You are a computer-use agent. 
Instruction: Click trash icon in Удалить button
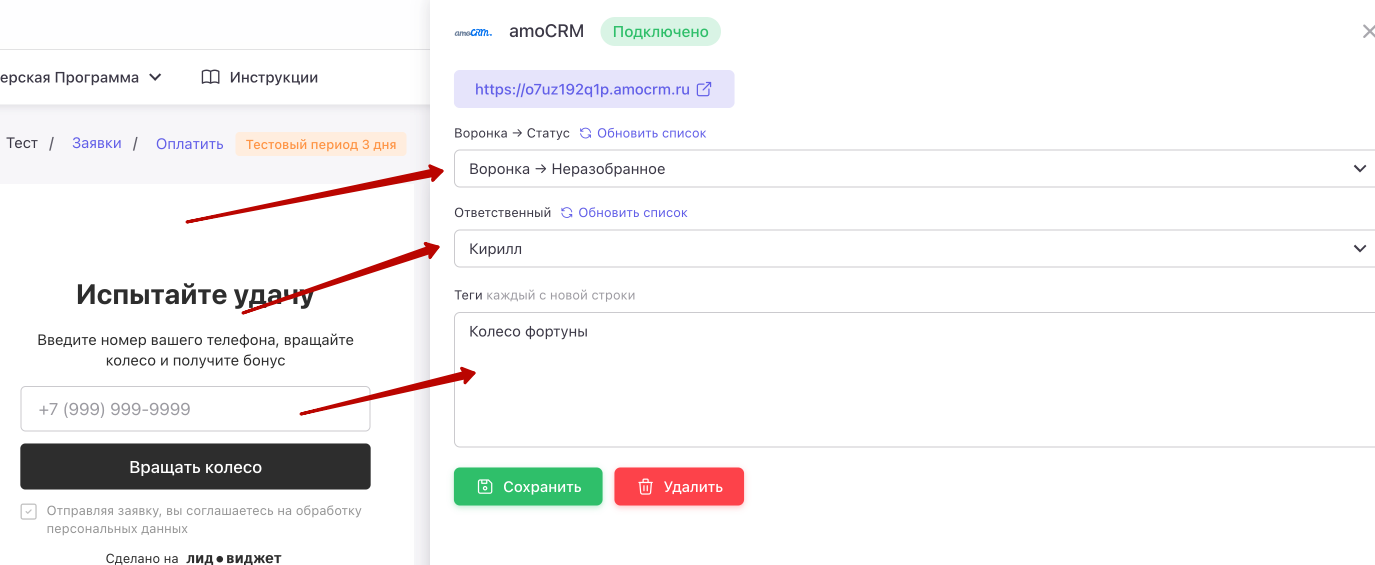(x=646, y=487)
